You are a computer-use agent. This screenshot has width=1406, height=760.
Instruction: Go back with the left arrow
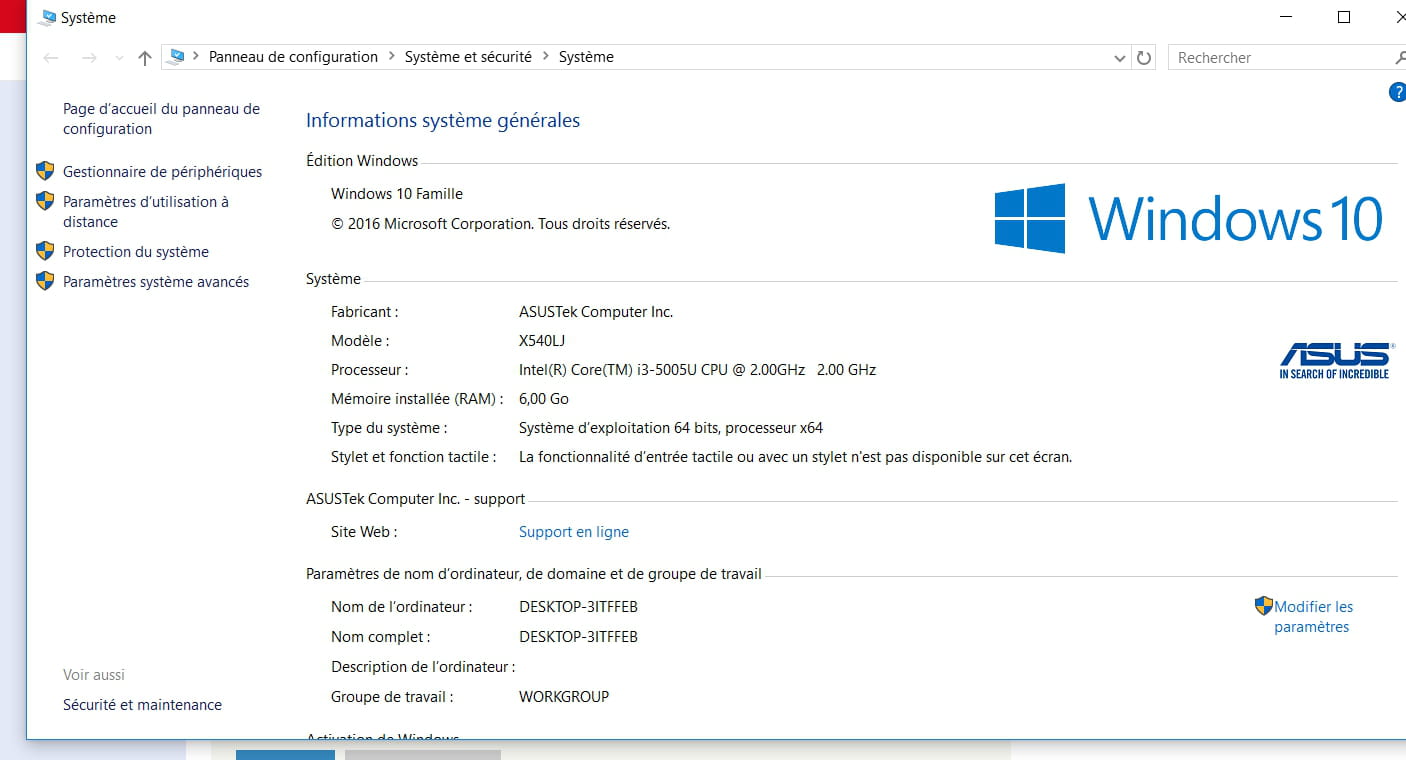(x=51, y=58)
